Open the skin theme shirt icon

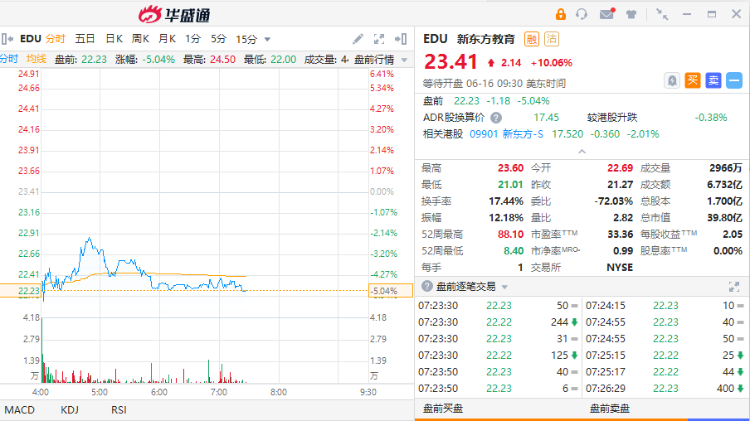click(x=631, y=14)
